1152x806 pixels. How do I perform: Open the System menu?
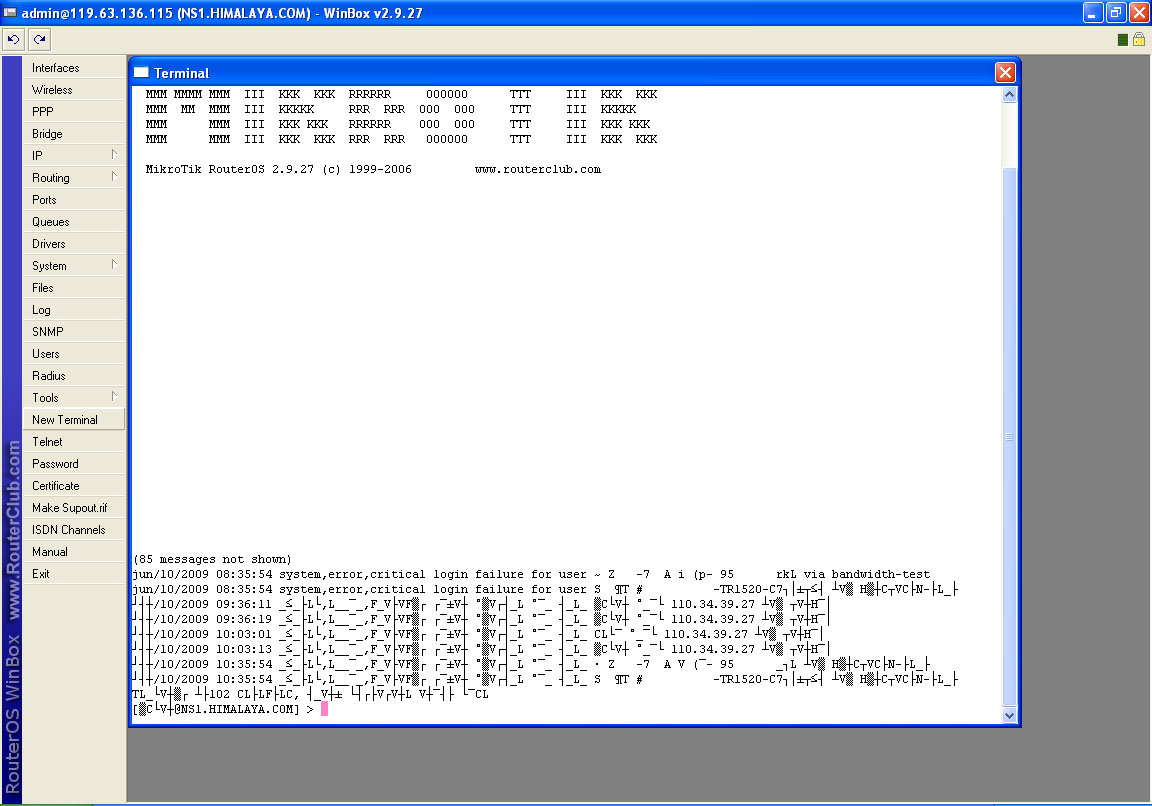[x=74, y=266]
